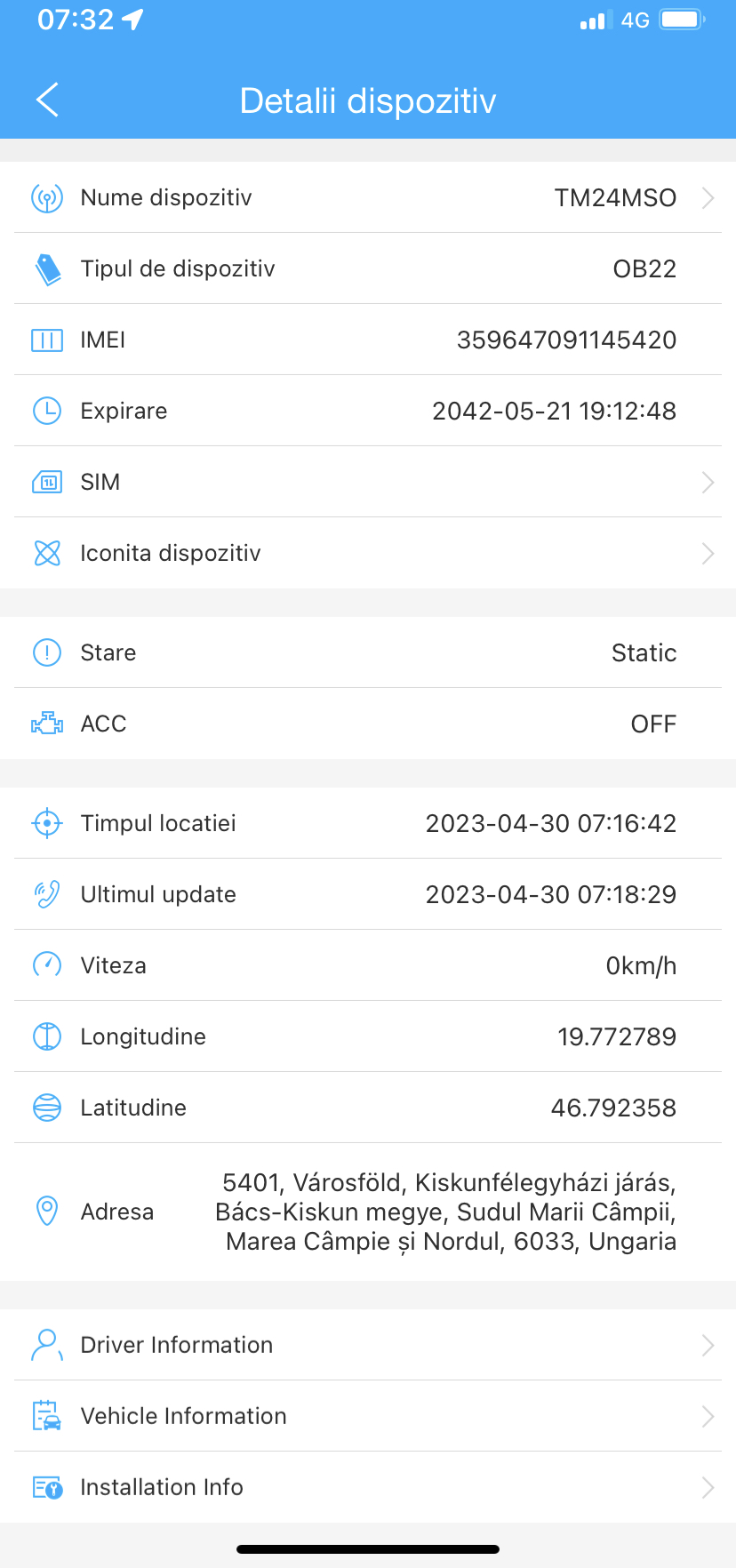736x1568 pixels.
Task: Open the Installation Info page
Action: click(368, 1487)
